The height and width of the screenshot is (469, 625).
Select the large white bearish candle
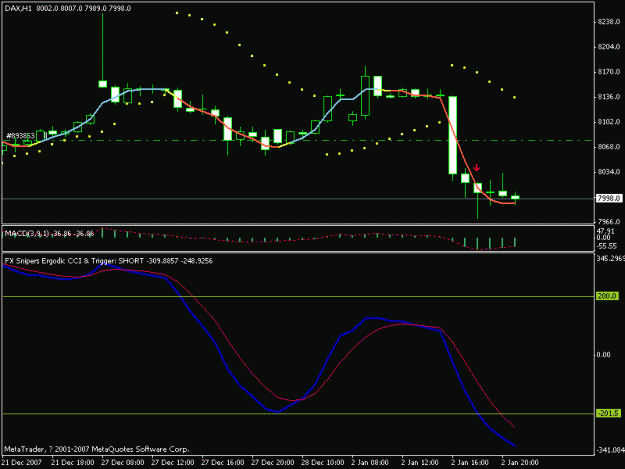[x=452, y=135]
